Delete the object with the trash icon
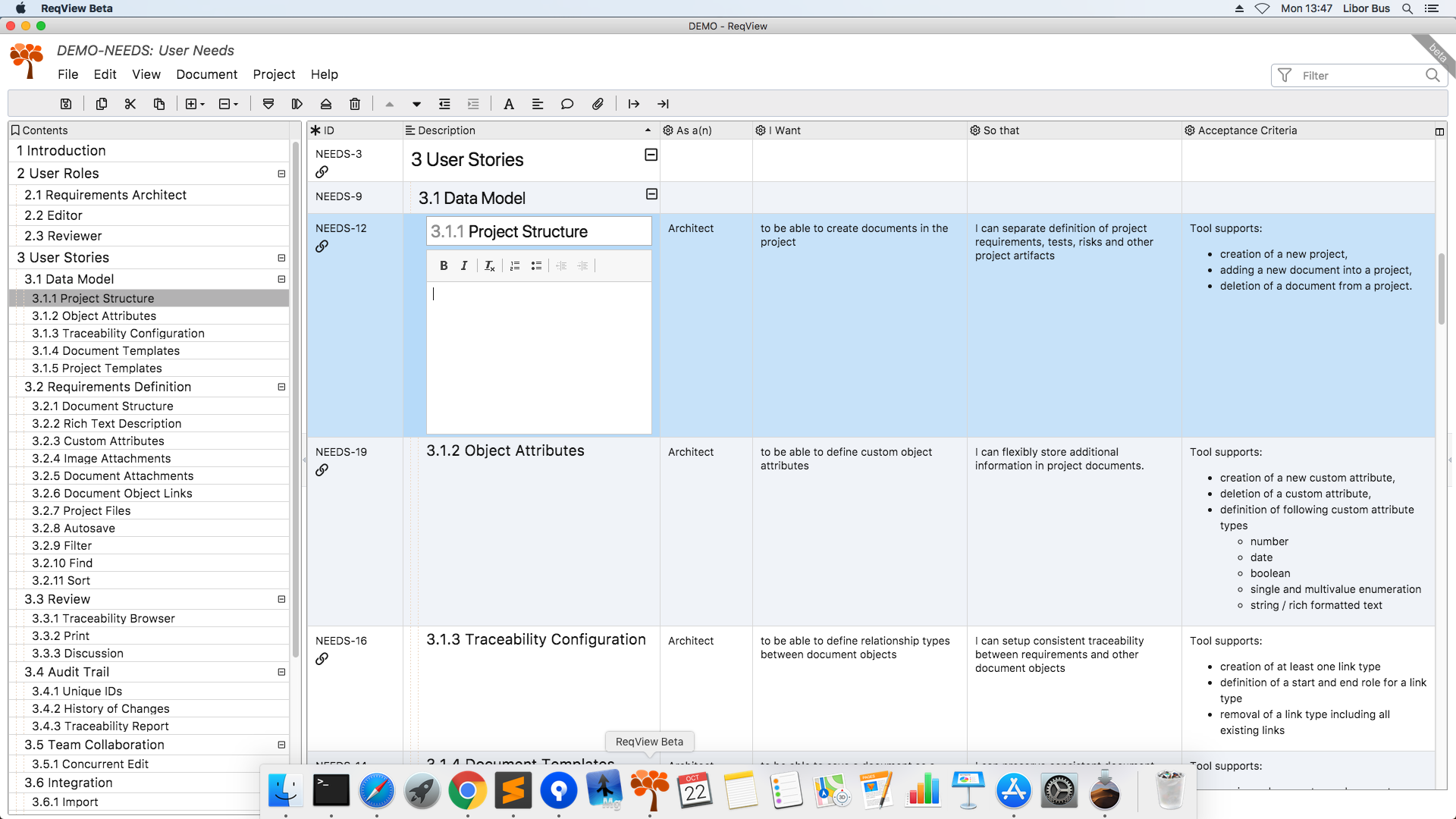 [354, 104]
